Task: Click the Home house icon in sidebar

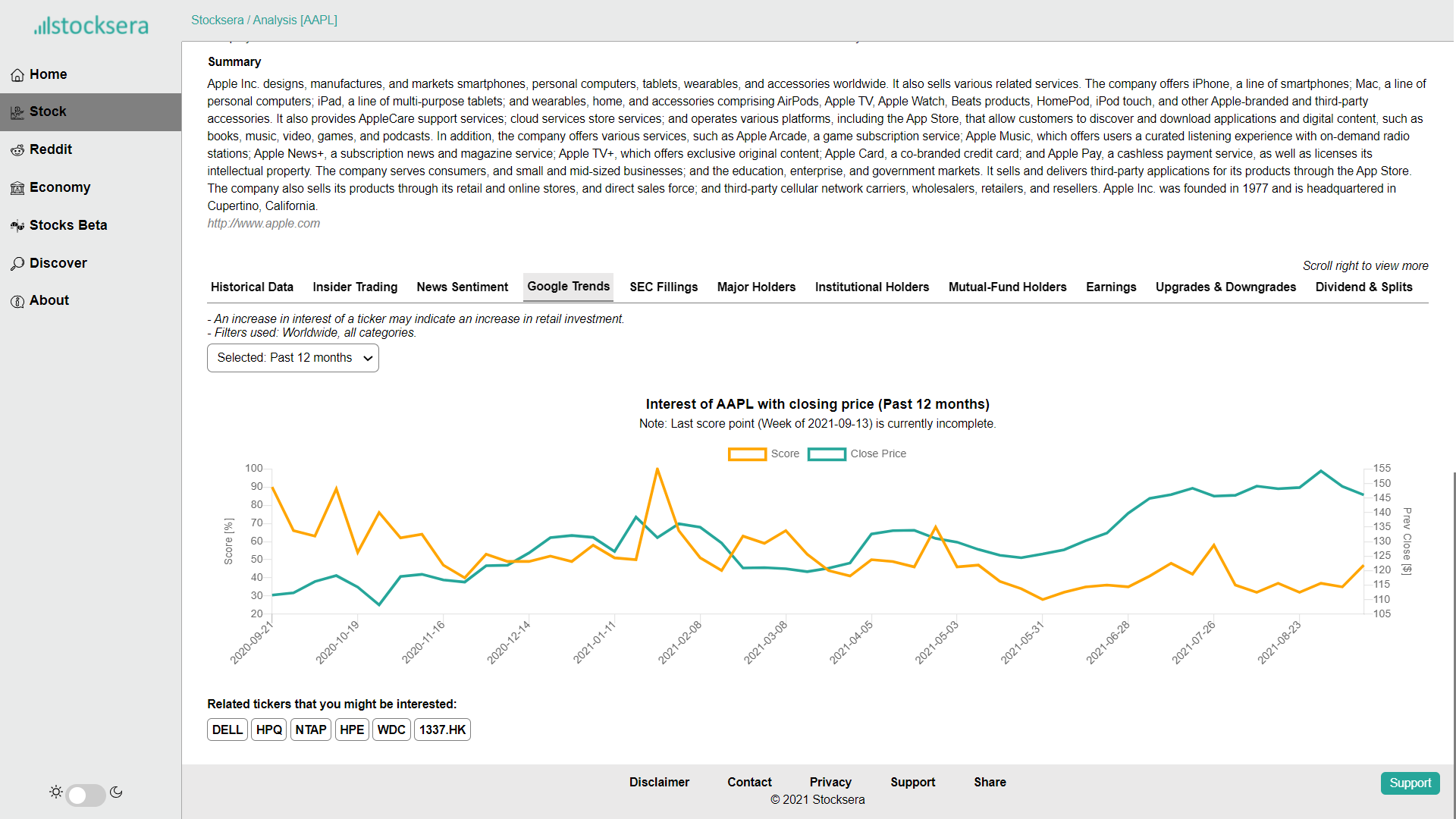Action: pyautogui.click(x=17, y=75)
